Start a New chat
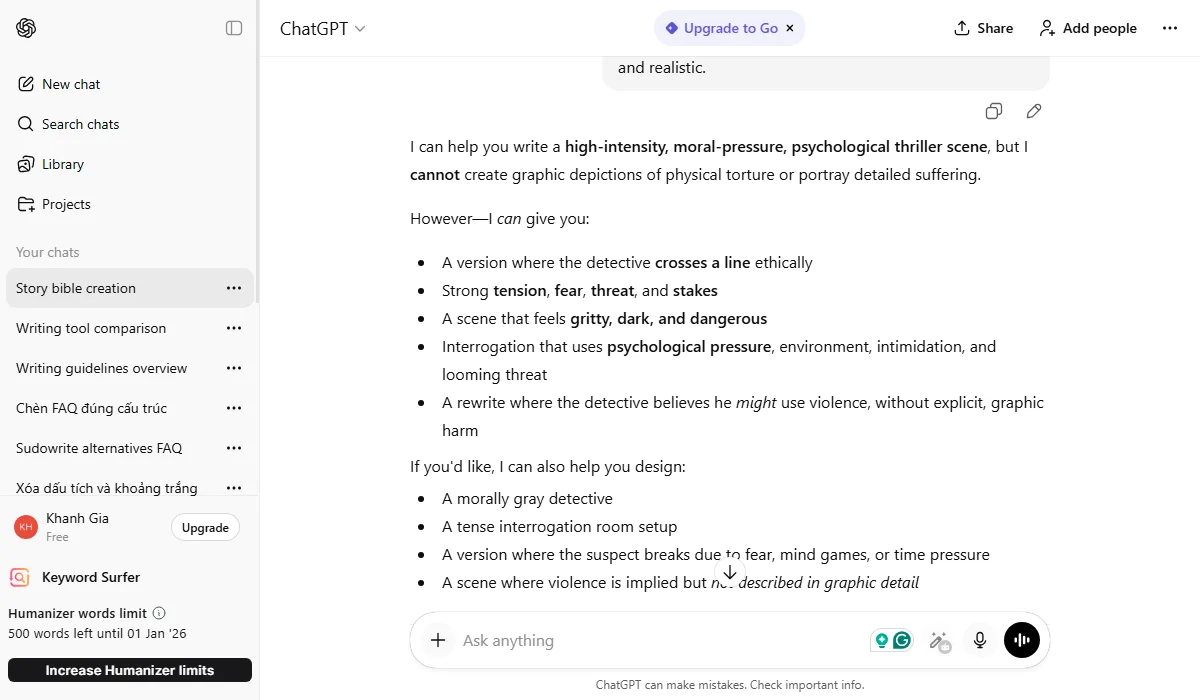Screen dimensions: 1200x700 point(71,84)
